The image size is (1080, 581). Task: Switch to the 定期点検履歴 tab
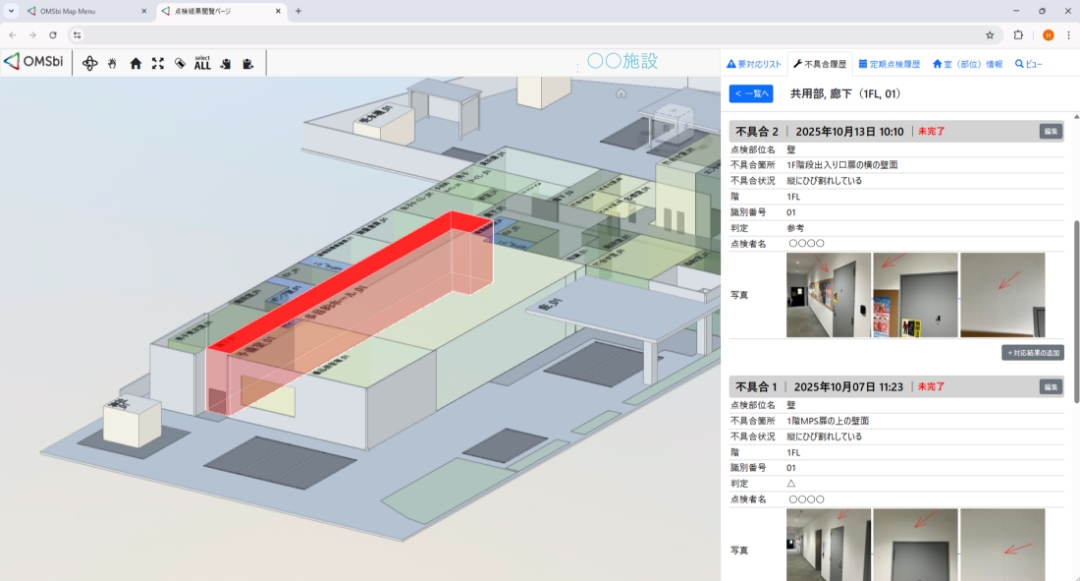point(890,63)
